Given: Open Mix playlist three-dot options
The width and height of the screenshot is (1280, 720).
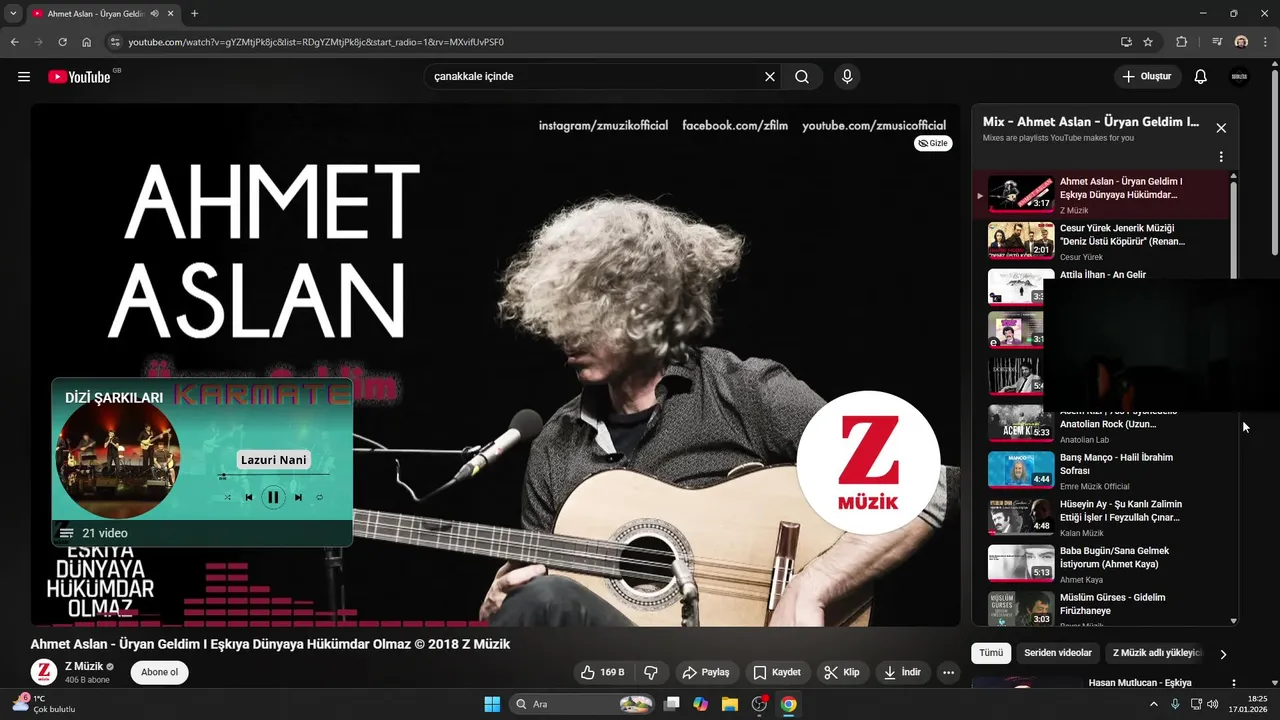Looking at the screenshot, I should tap(1221, 157).
